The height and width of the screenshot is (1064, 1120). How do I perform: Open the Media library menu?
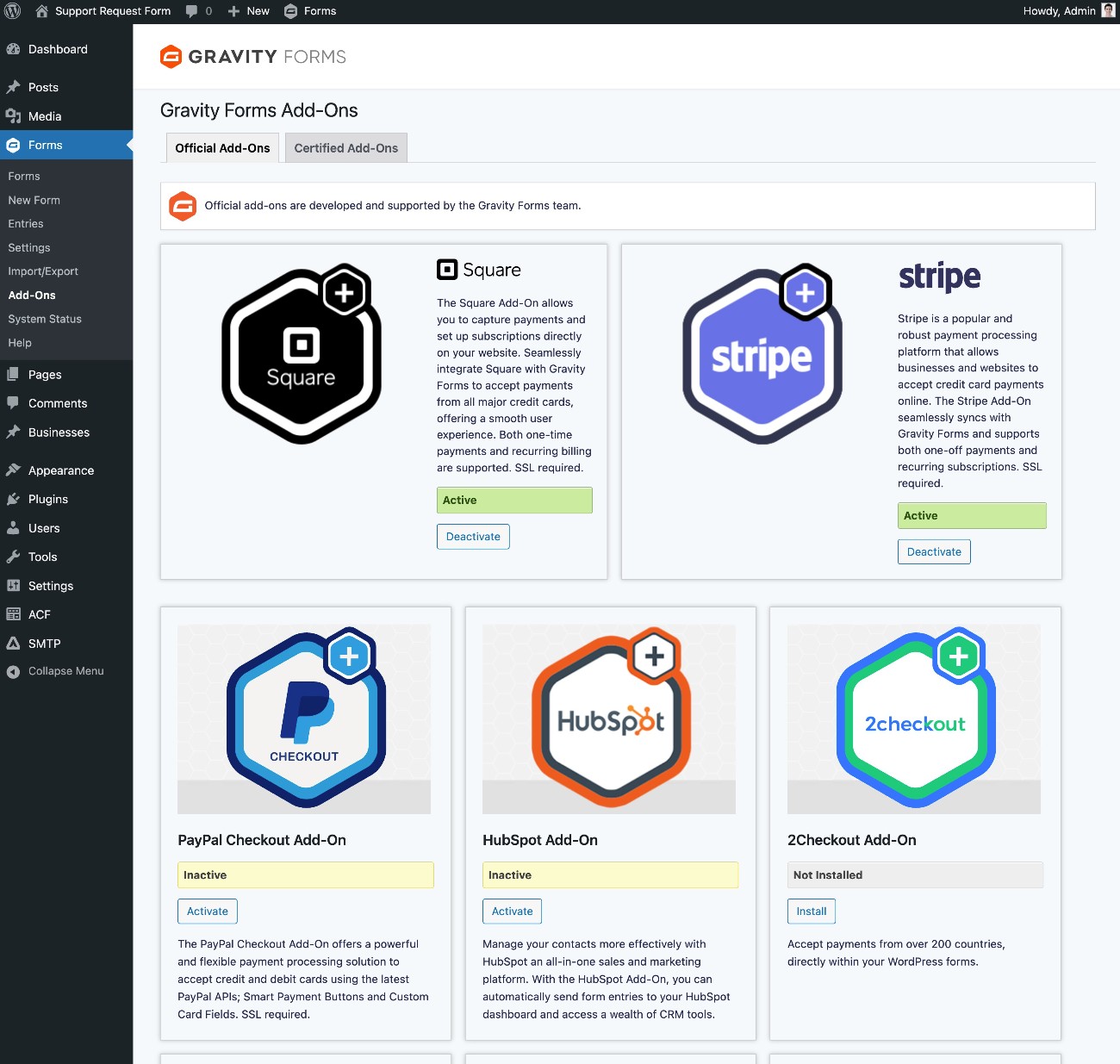click(44, 116)
